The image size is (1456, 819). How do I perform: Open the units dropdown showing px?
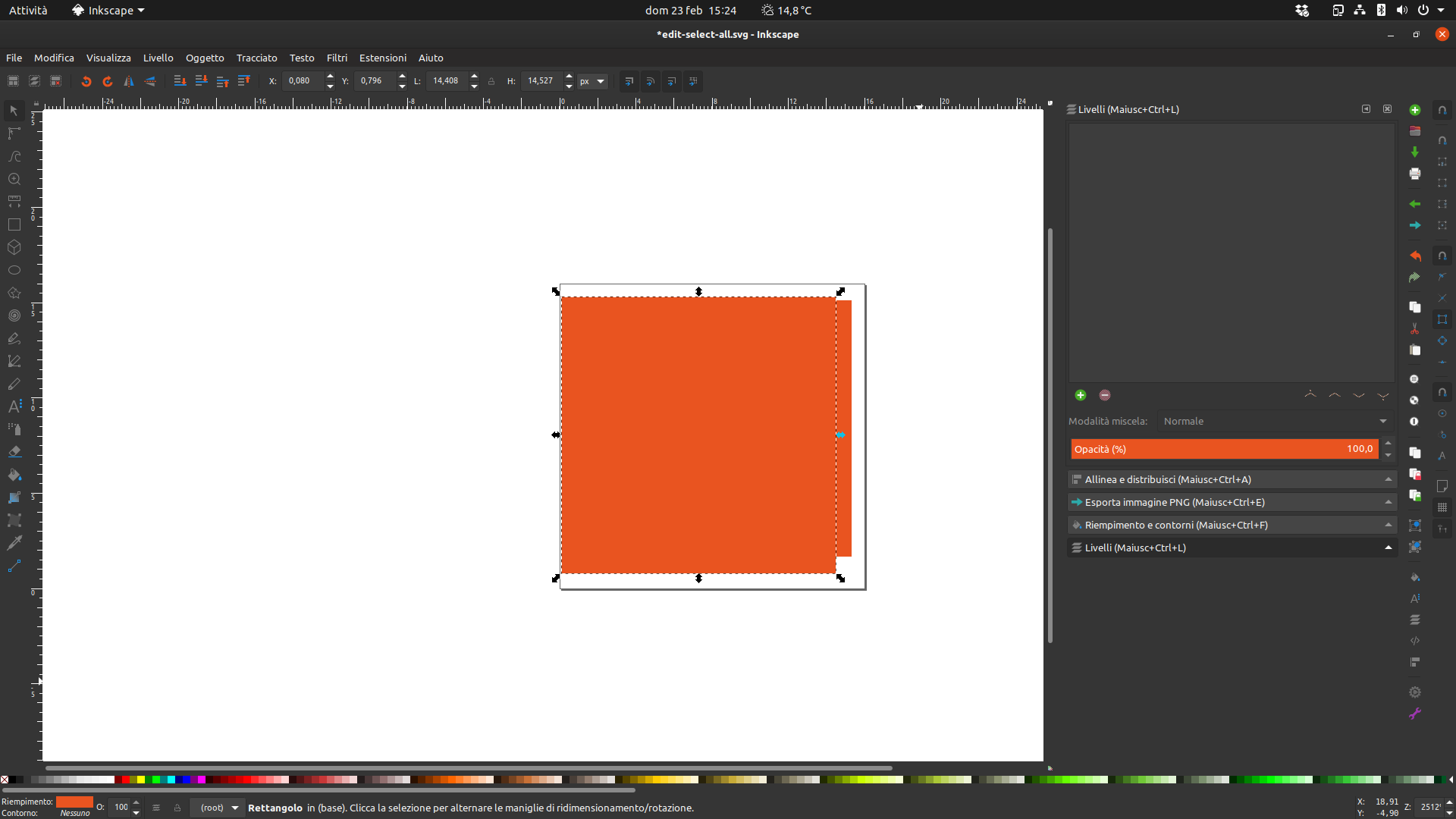(591, 82)
